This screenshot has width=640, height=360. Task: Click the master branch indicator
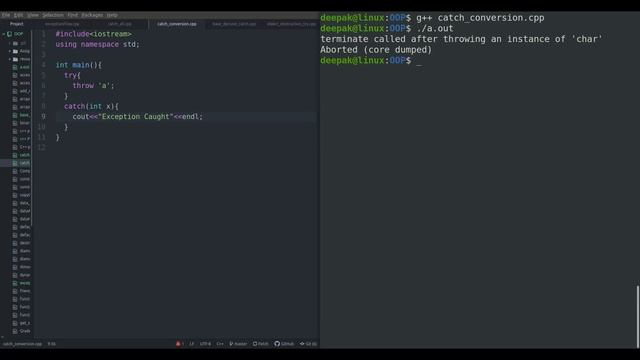(x=238, y=344)
